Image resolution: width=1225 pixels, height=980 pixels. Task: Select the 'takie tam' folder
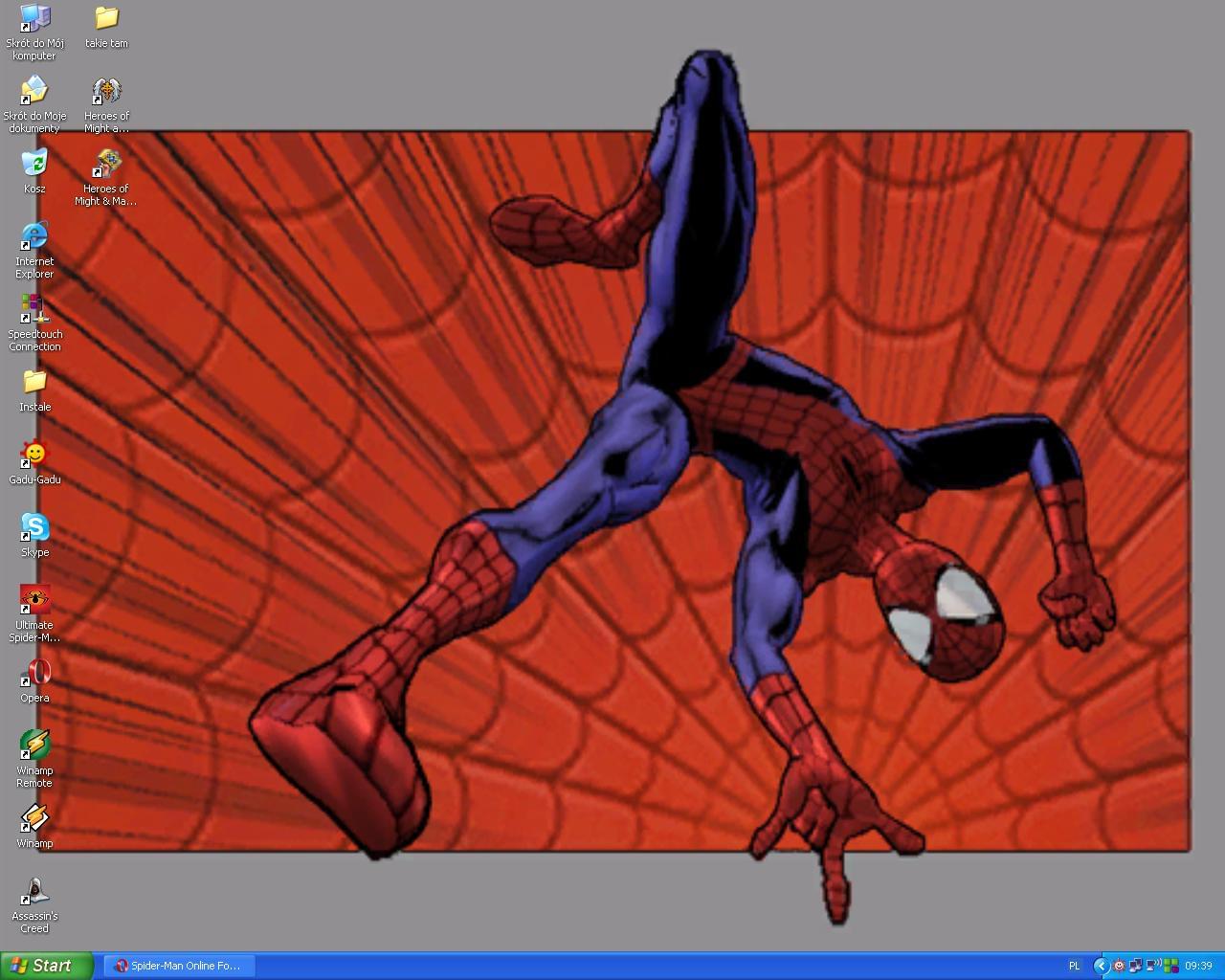[x=106, y=18]
